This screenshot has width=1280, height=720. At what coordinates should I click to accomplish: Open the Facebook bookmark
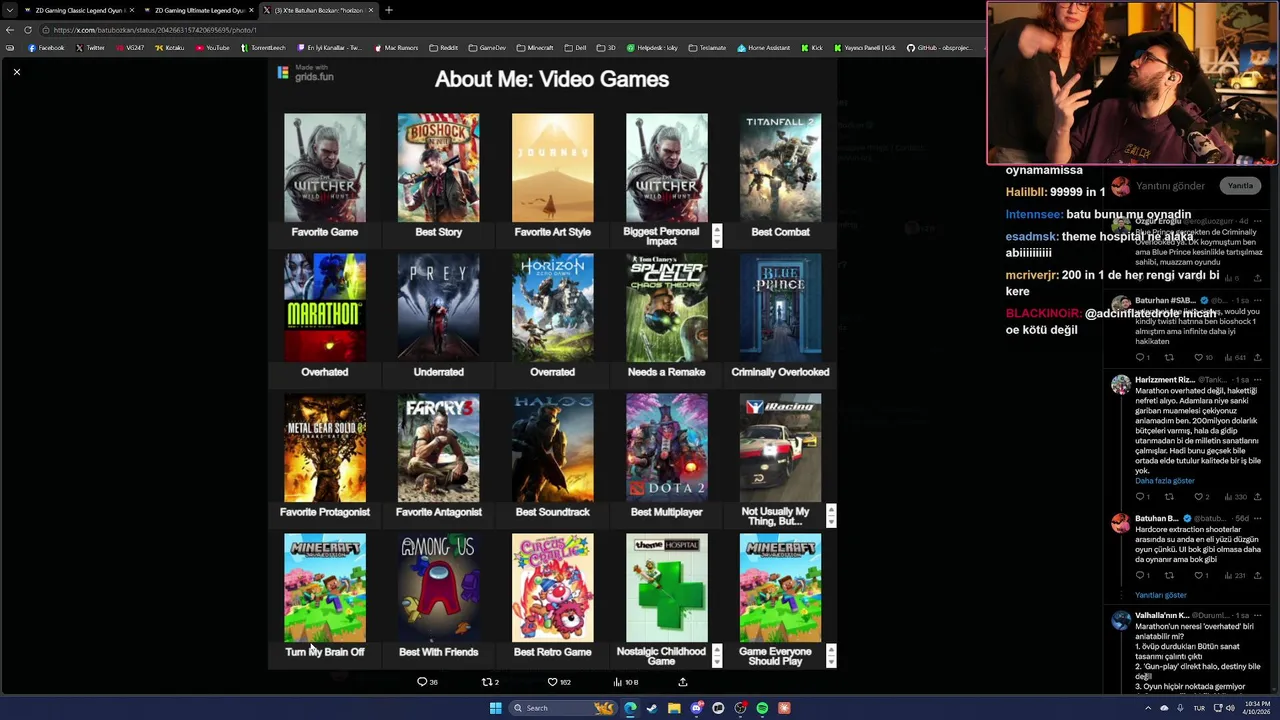click(46, 48)
